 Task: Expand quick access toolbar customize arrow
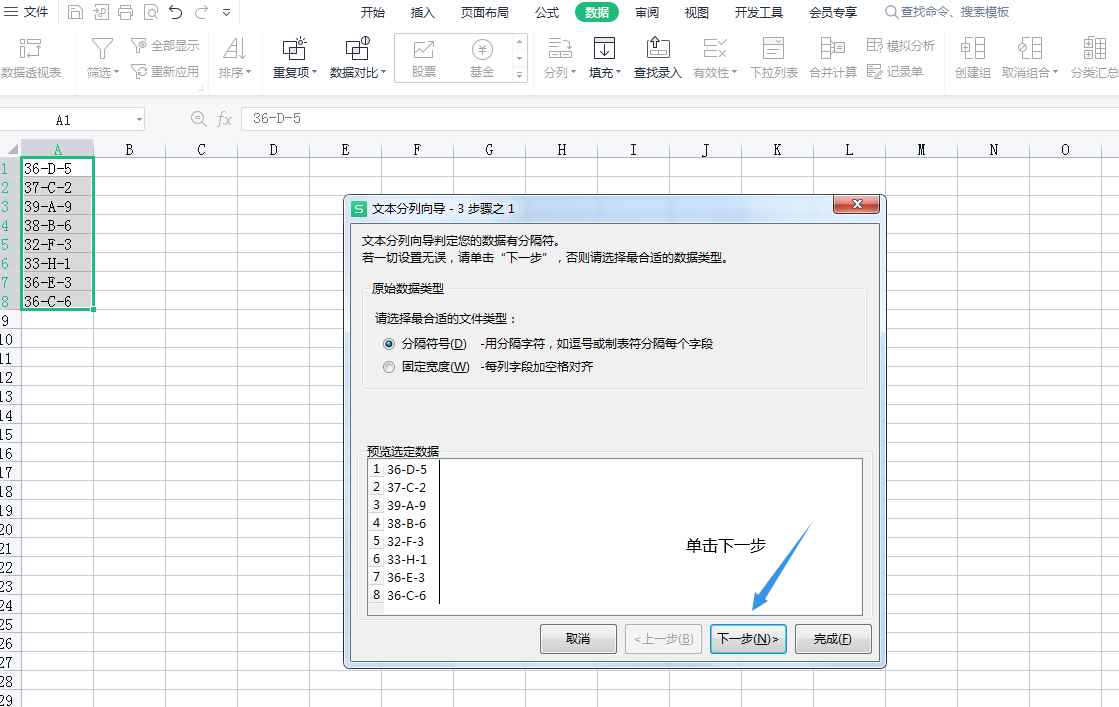pyautogui.click(x=226, y=12)
